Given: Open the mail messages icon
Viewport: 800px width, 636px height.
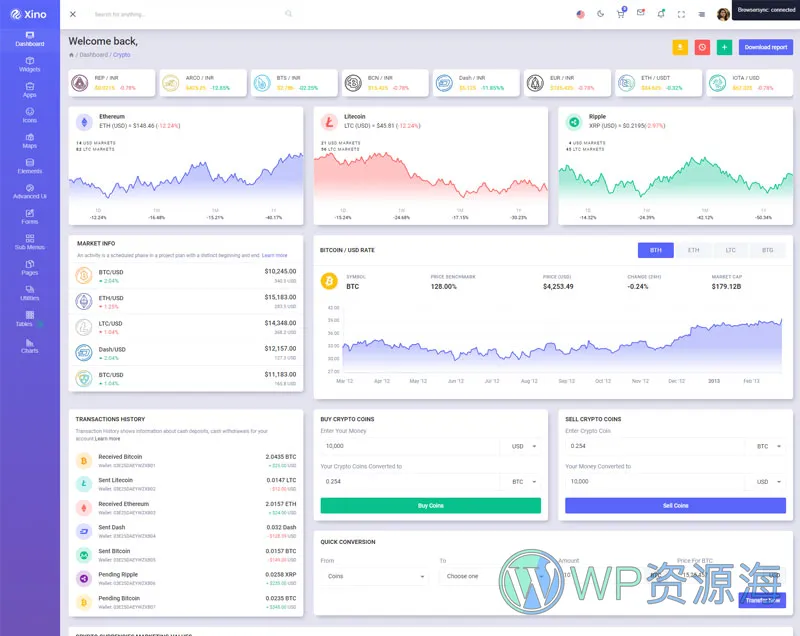Looking at the screenshot, I should tap(640, 14).
